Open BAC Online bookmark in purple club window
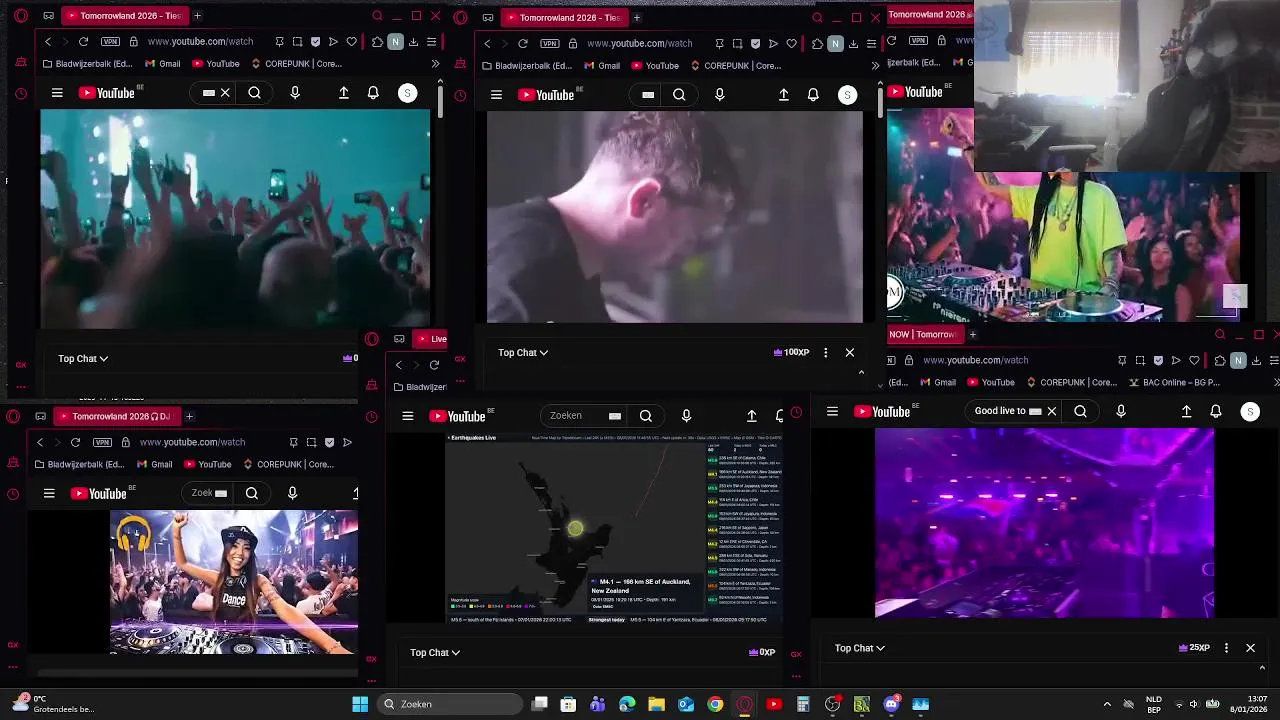The height and width of the screenshot is (720, 1280). click(1175, 382)
